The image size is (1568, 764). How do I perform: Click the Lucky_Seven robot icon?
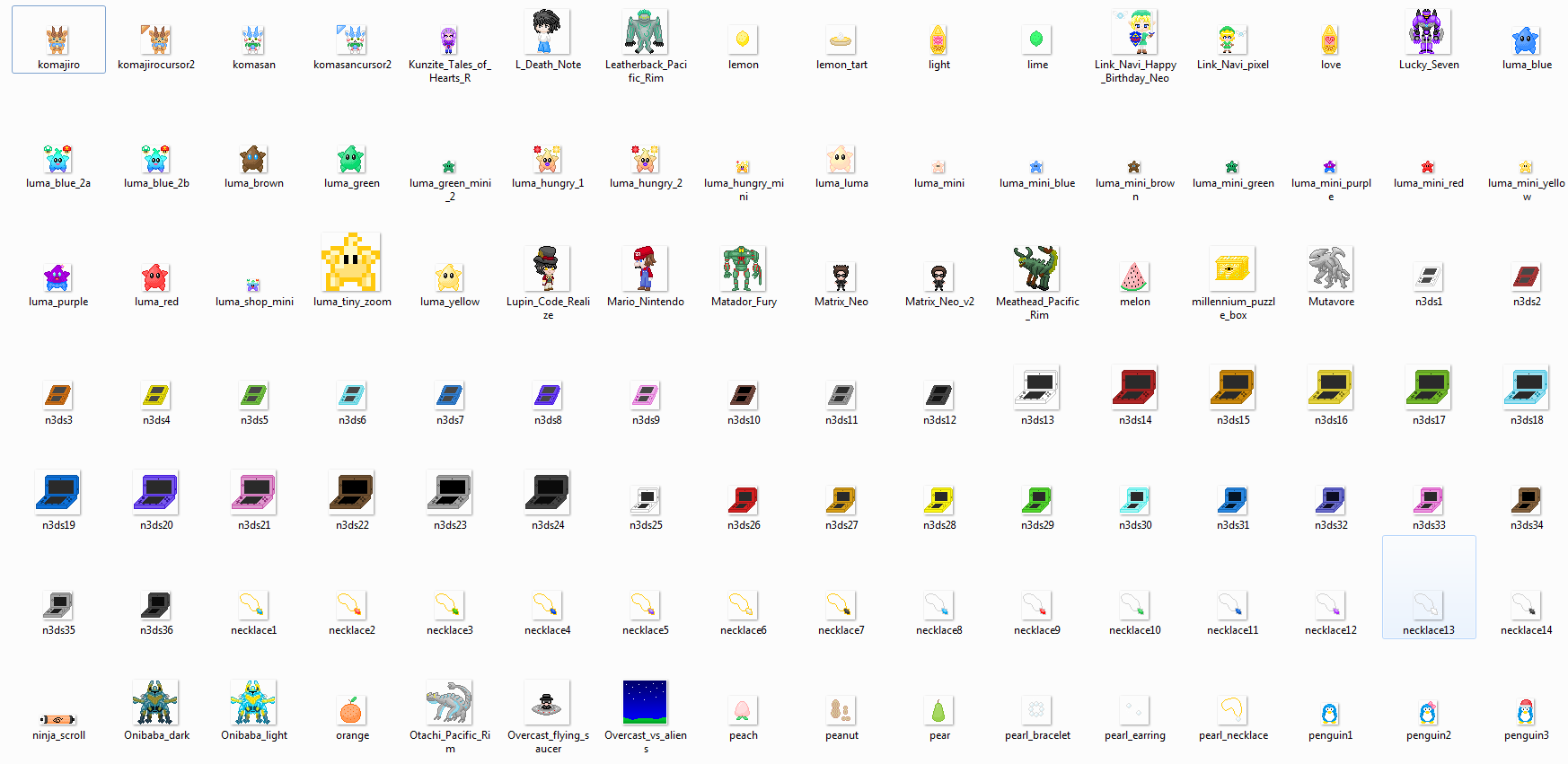pos(1428,31)
